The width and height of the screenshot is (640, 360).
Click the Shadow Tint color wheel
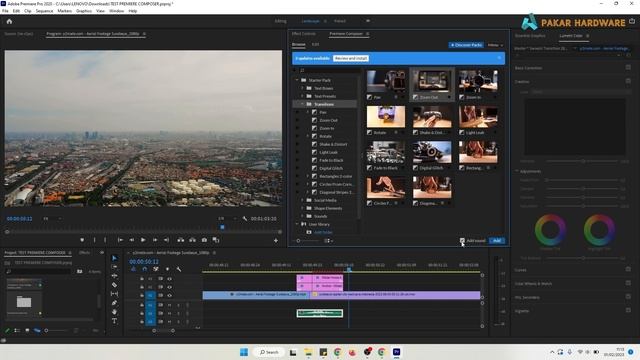coord(550,230)
